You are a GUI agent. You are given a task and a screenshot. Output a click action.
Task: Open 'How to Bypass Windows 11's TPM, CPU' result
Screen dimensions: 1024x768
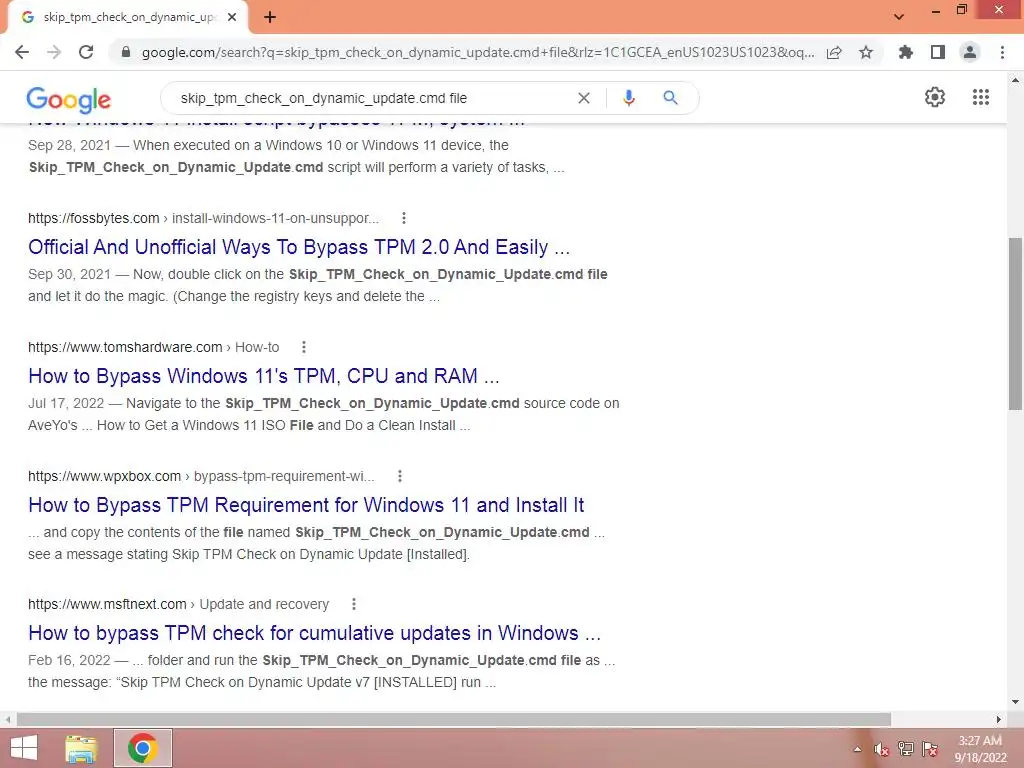[x=264, y=376]
